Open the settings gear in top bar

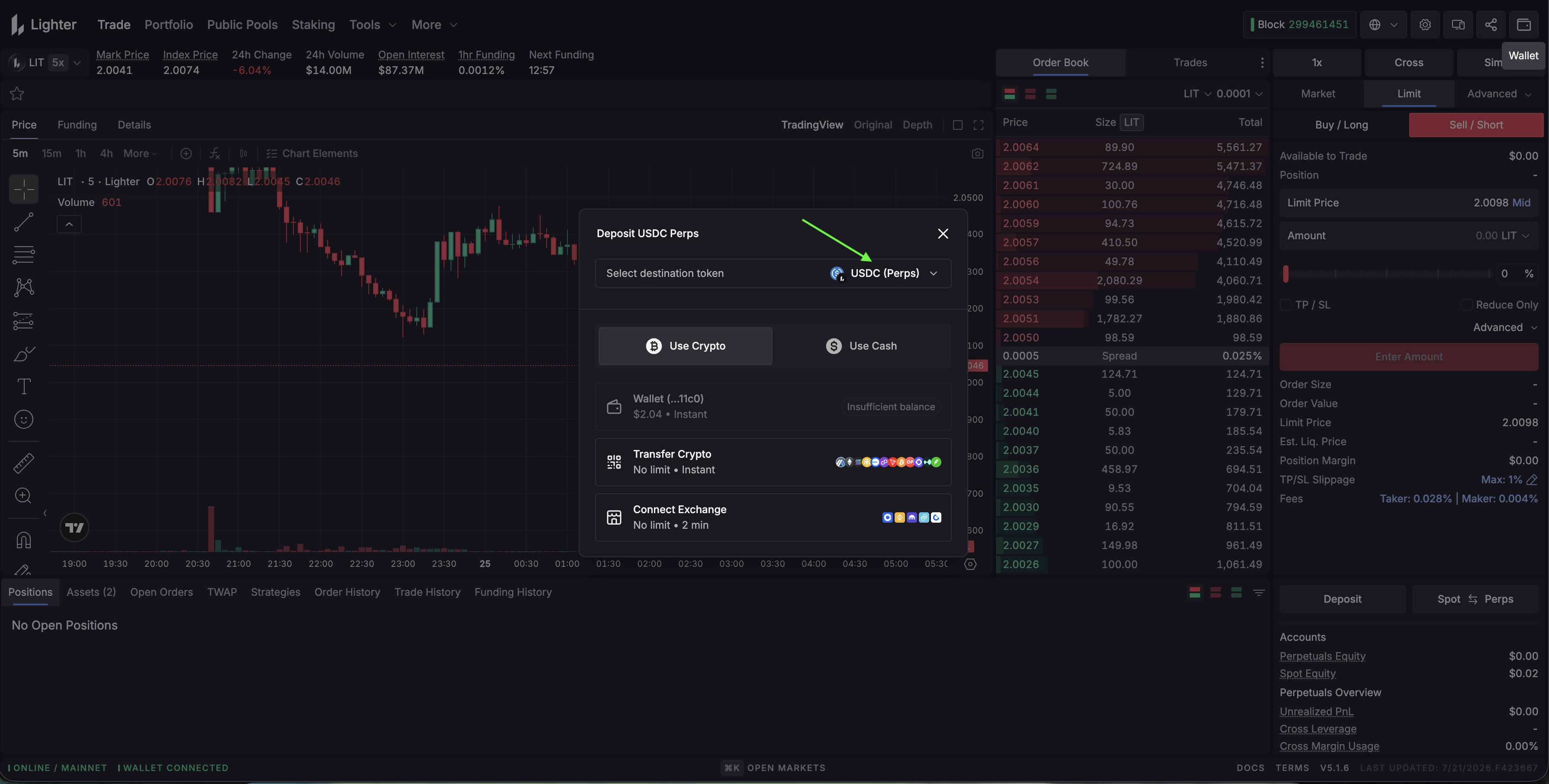click(1425, 25)
